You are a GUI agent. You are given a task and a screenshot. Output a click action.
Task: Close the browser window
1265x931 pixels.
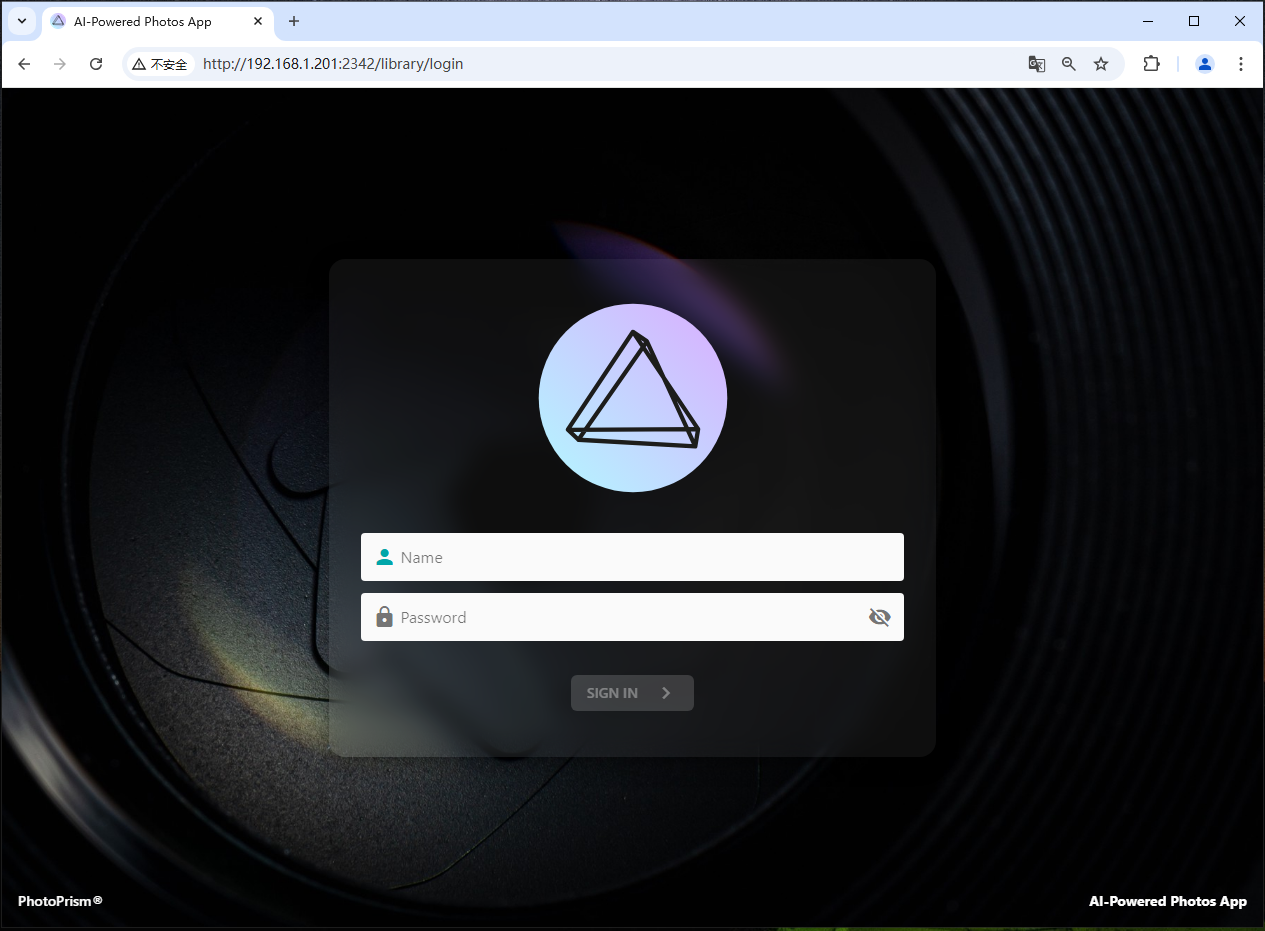tap(1240, 21)
